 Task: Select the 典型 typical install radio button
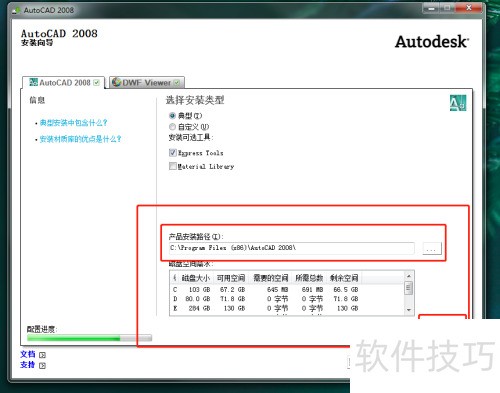click(172, 116)
